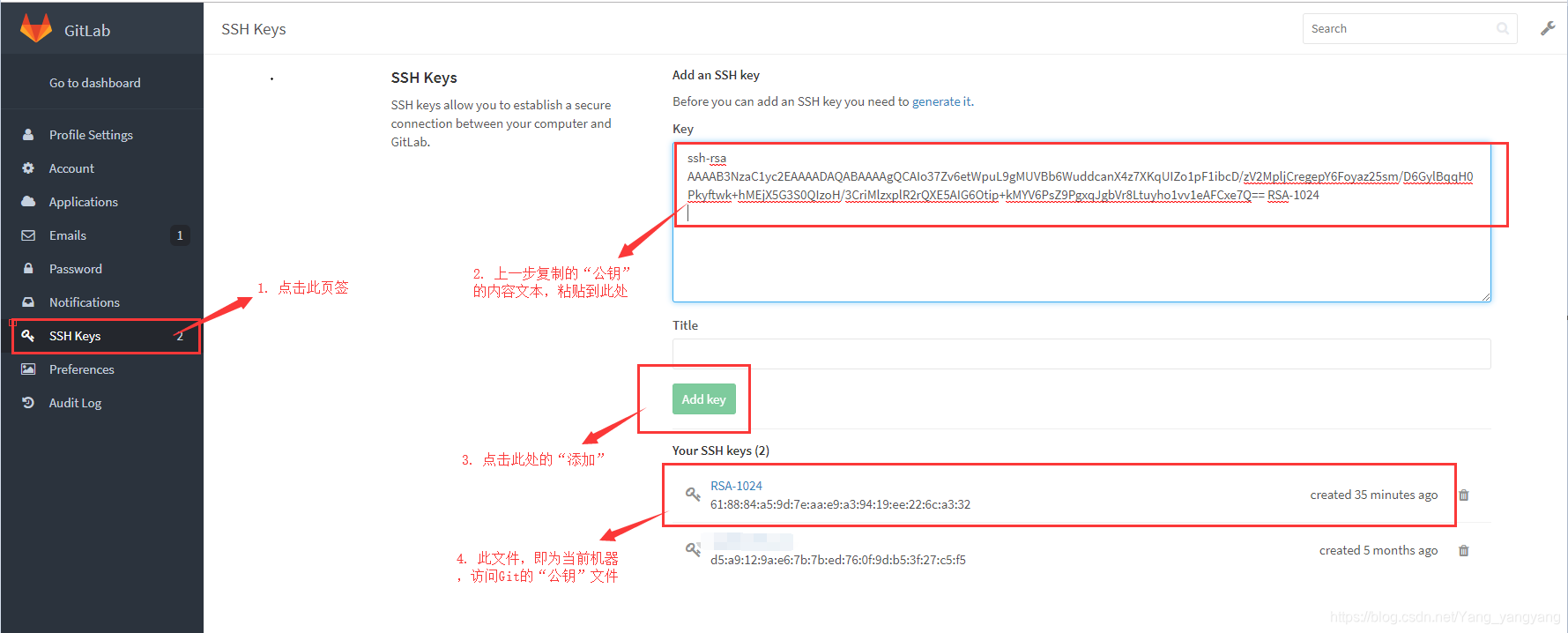1568x633 pixels.
Task: Click the Profile Settings user icon
Action: (x=28, y=135)
